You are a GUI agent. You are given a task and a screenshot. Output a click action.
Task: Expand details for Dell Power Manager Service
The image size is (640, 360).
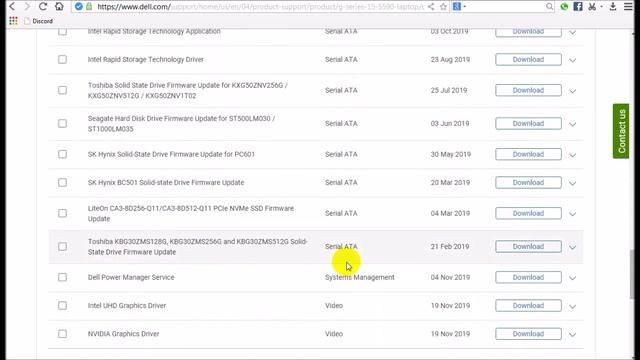tap(572, 278)
